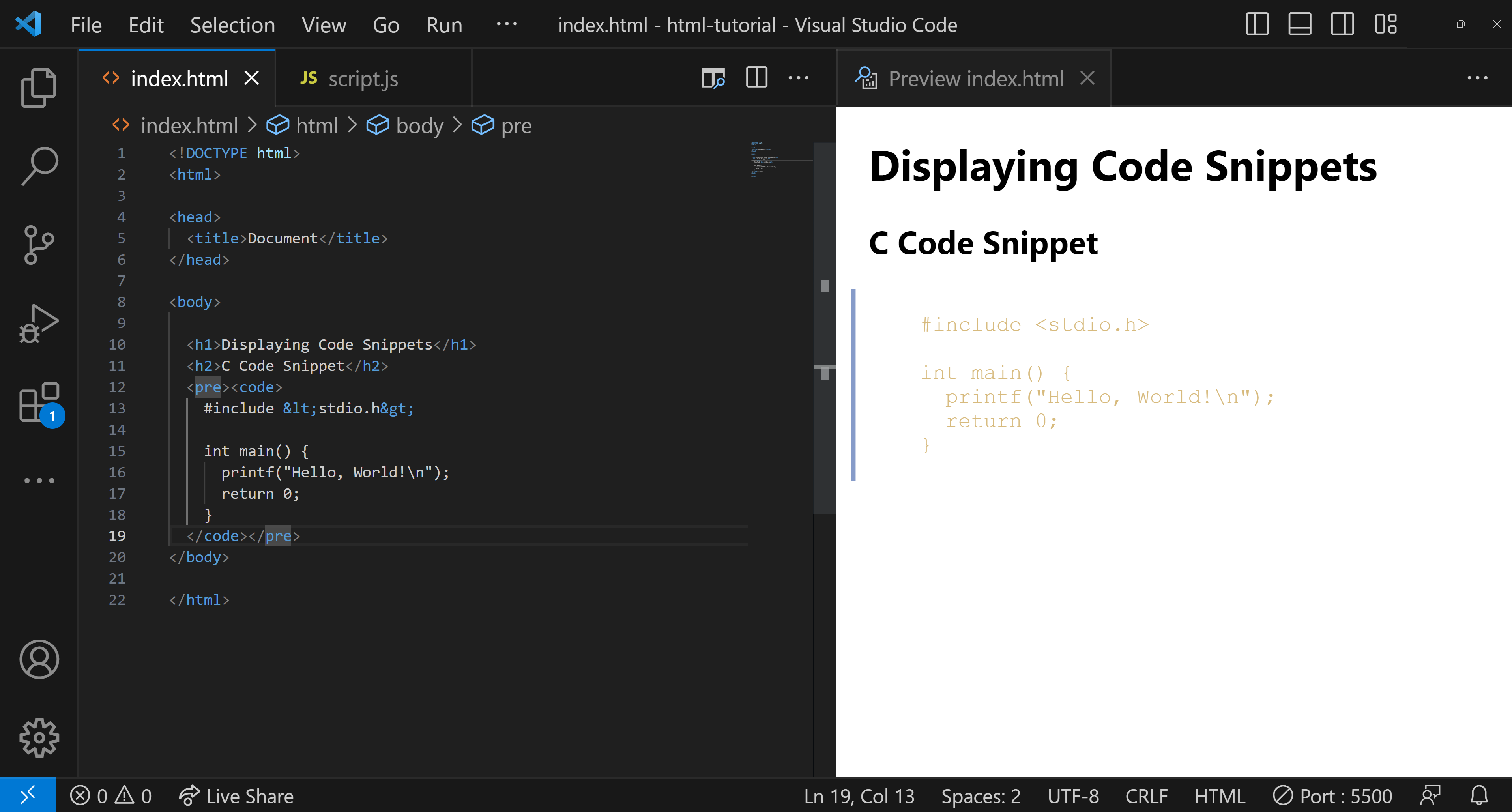Click the title tag text Document
Image resolution: width=1512 pixels, height=812 pixels.
pyautogui.click(x=283, y=238)
